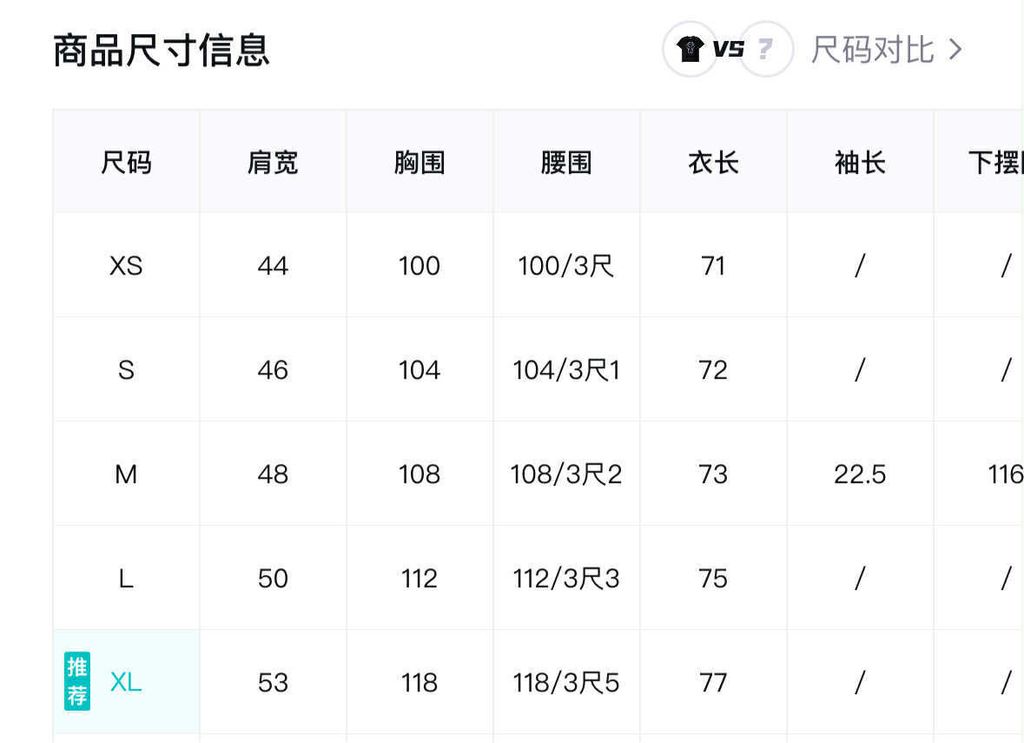The width and height of the screenshot is (1024, 743).
Task: Click the VS comparison symbol
Action: coord(728,49)
